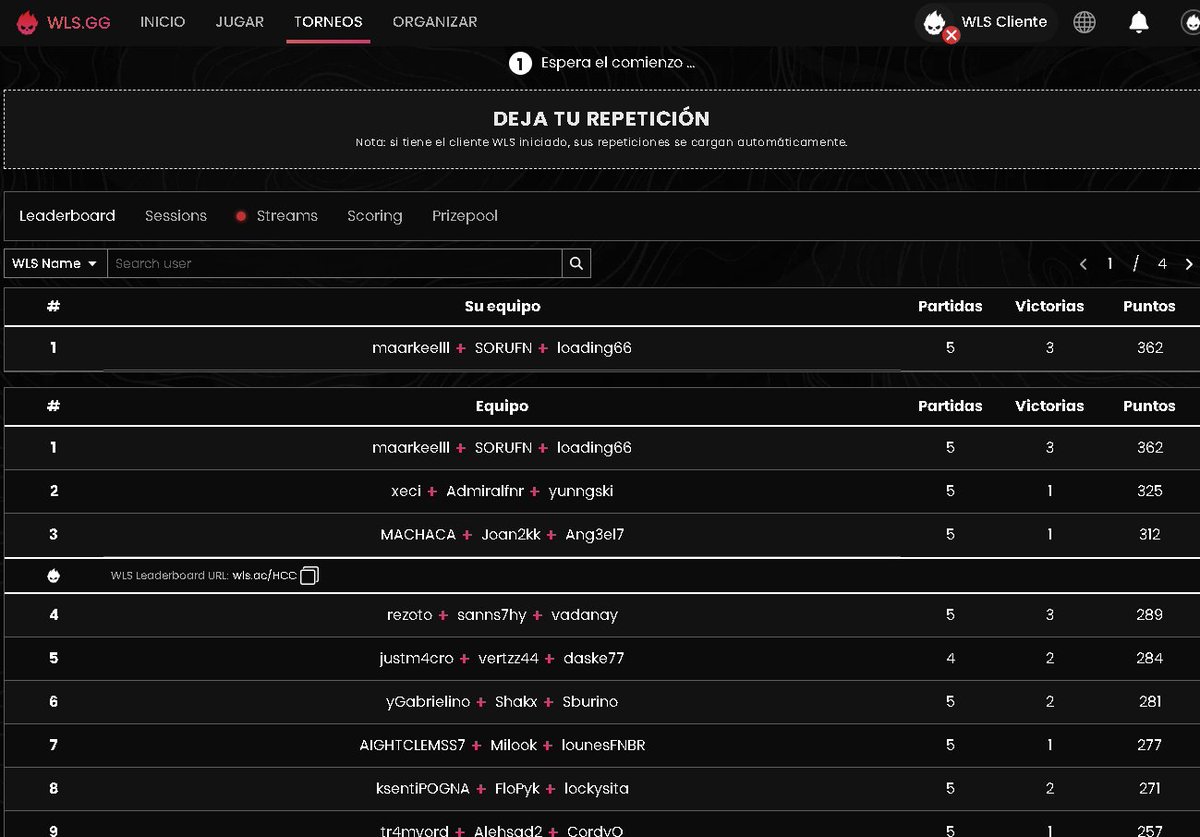Click player MACHACA
This screenshot has height=837, width=1200.
(x=418, y=535)
